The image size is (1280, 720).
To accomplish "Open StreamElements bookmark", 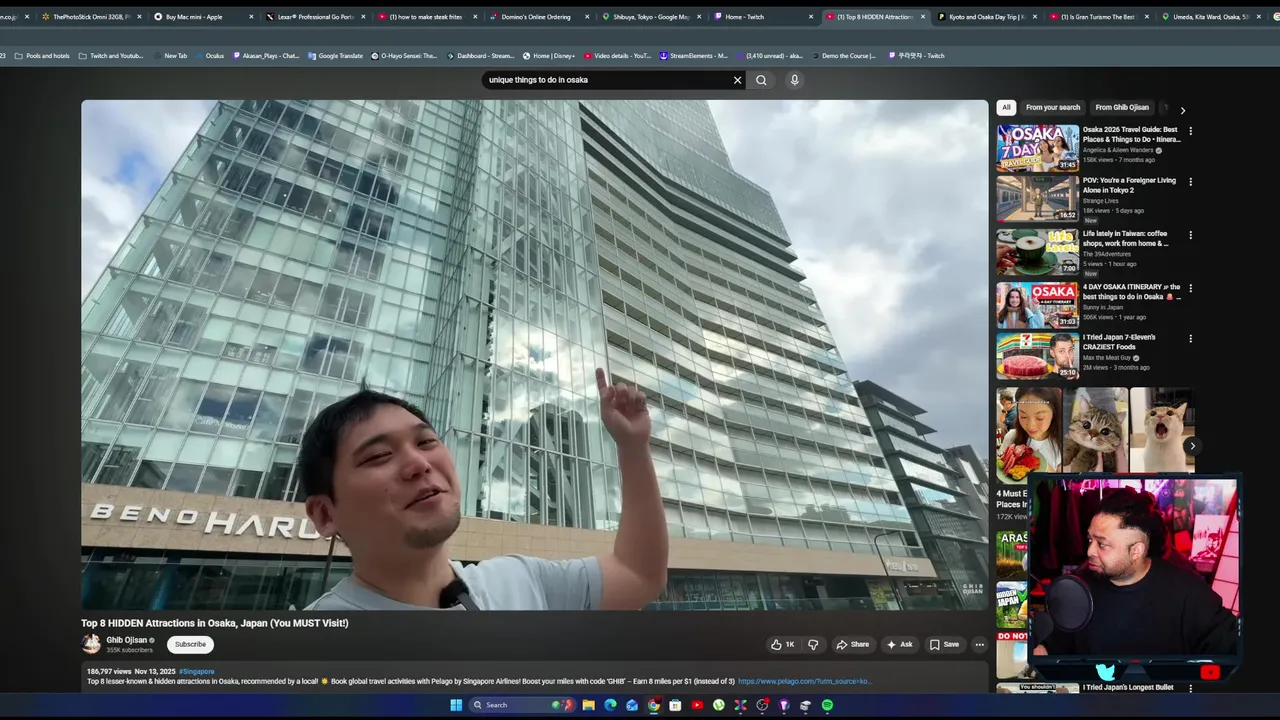I will (694, 56).
